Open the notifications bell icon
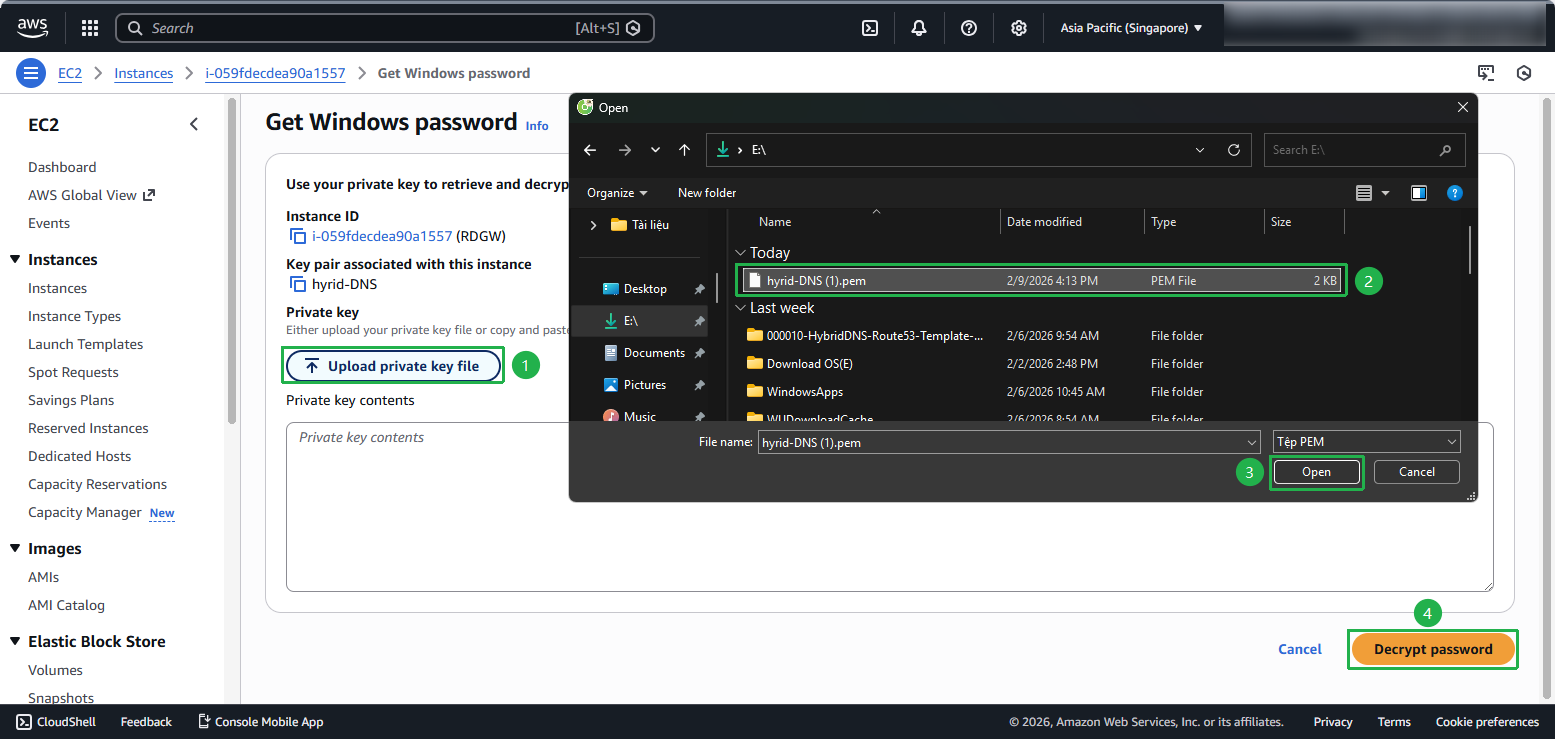Viewport: 1555px width, 739px height. point(919,28)
